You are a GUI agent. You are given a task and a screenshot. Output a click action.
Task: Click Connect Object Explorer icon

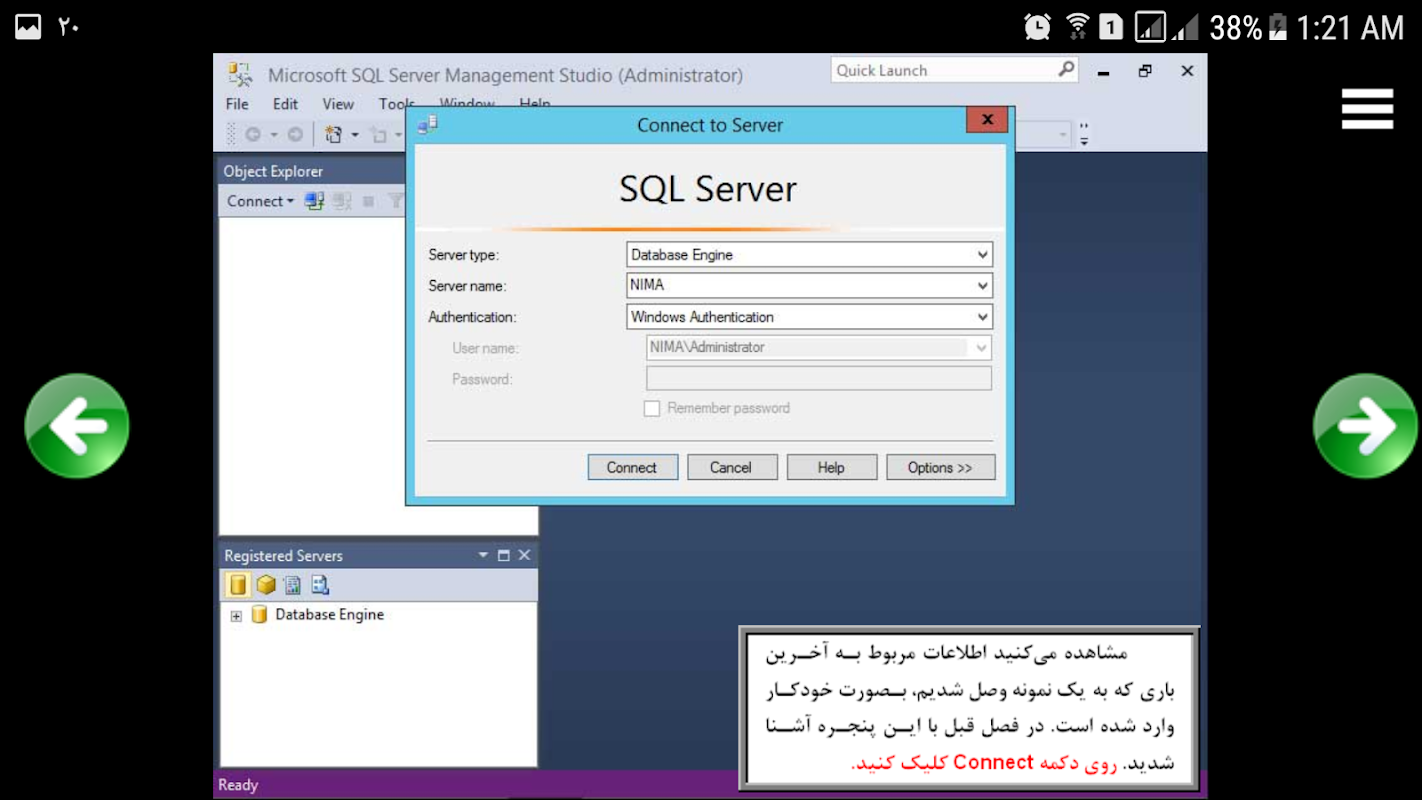315,201
